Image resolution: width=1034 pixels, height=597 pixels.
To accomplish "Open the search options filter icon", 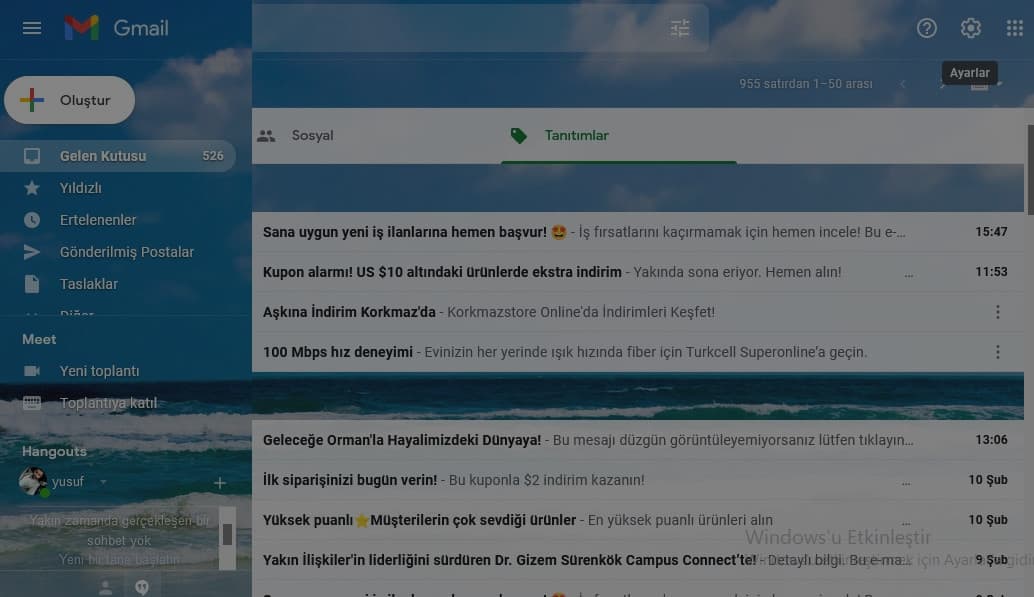I will (680, 28).
